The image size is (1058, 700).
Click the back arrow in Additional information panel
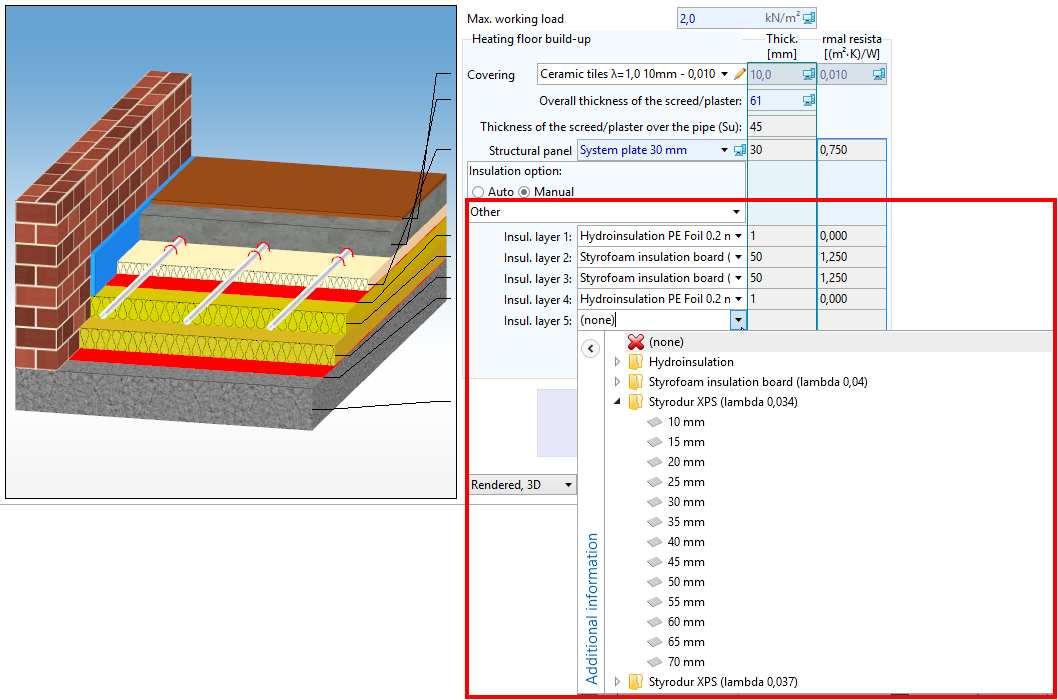[591, 348]
